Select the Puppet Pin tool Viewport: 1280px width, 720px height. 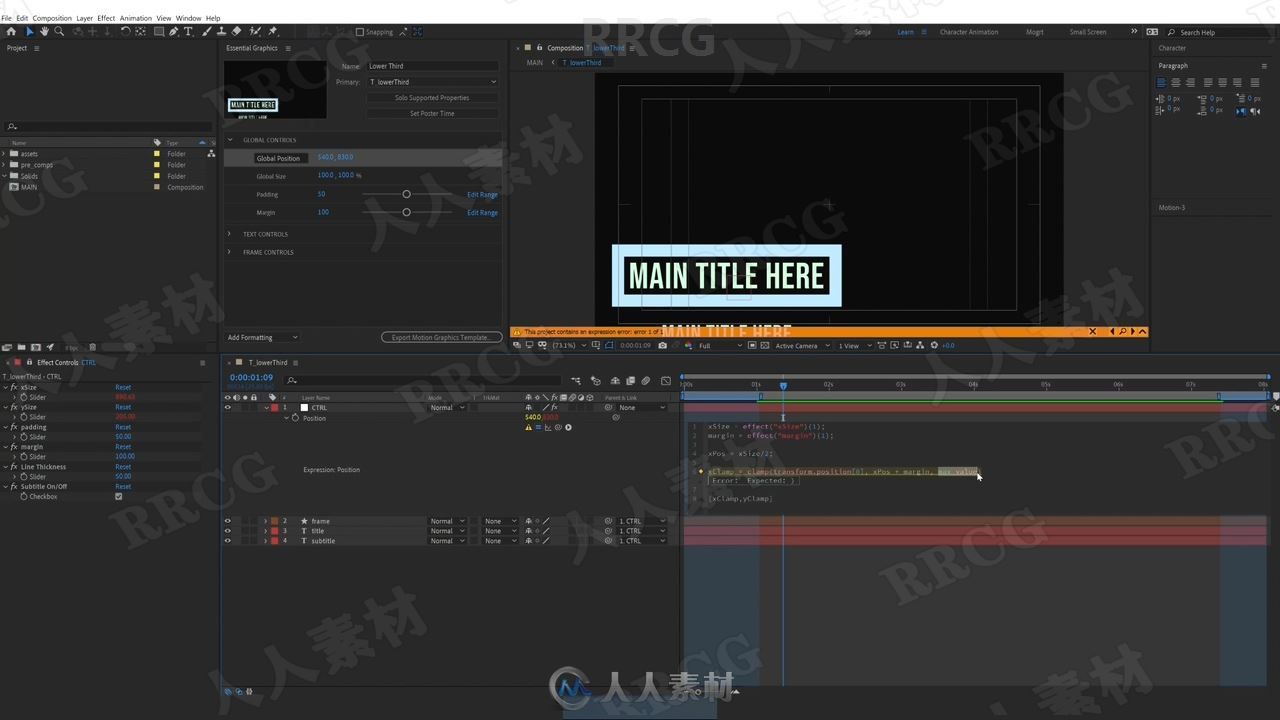pos(273,32)
